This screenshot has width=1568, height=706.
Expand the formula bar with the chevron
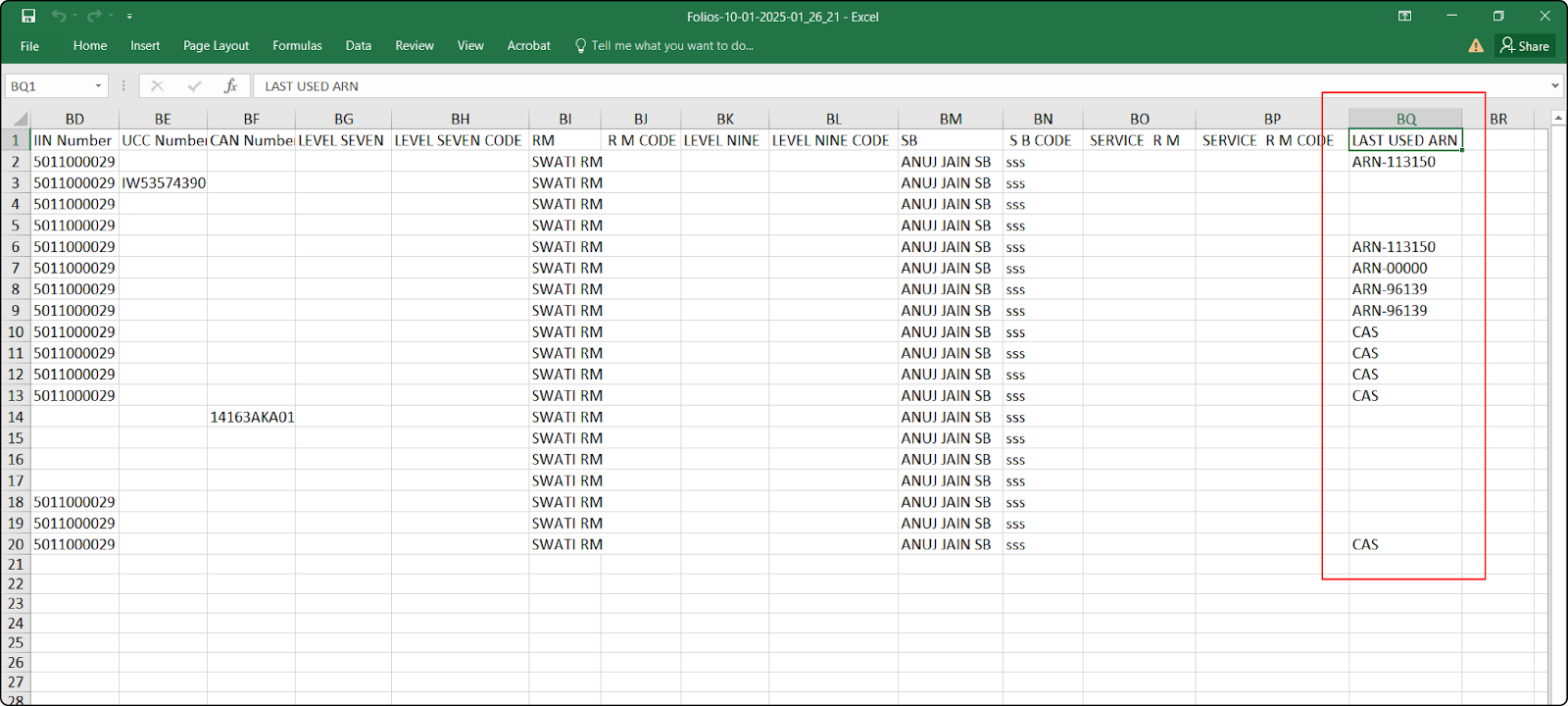tap(1555, 86)
